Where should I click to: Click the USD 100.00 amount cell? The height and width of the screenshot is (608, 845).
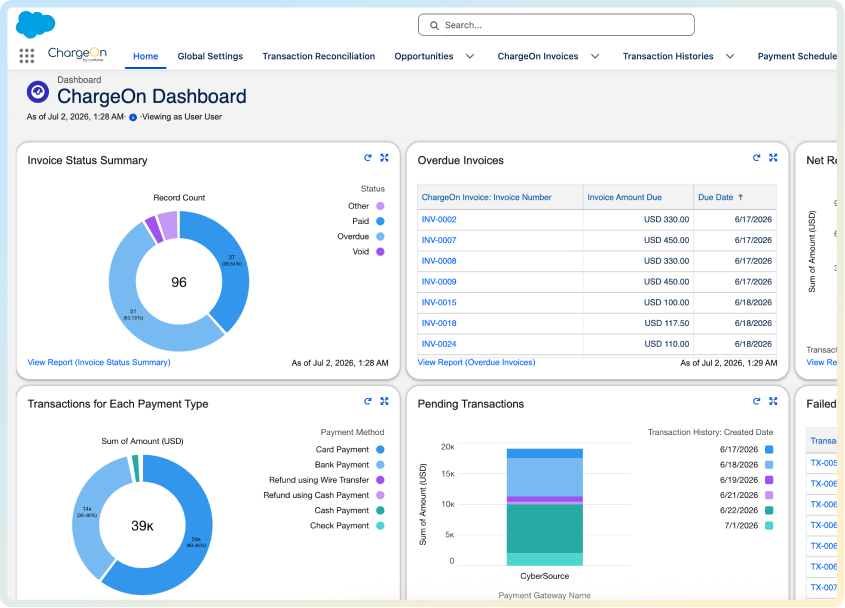pyautogui.click(x=638, y=302)
